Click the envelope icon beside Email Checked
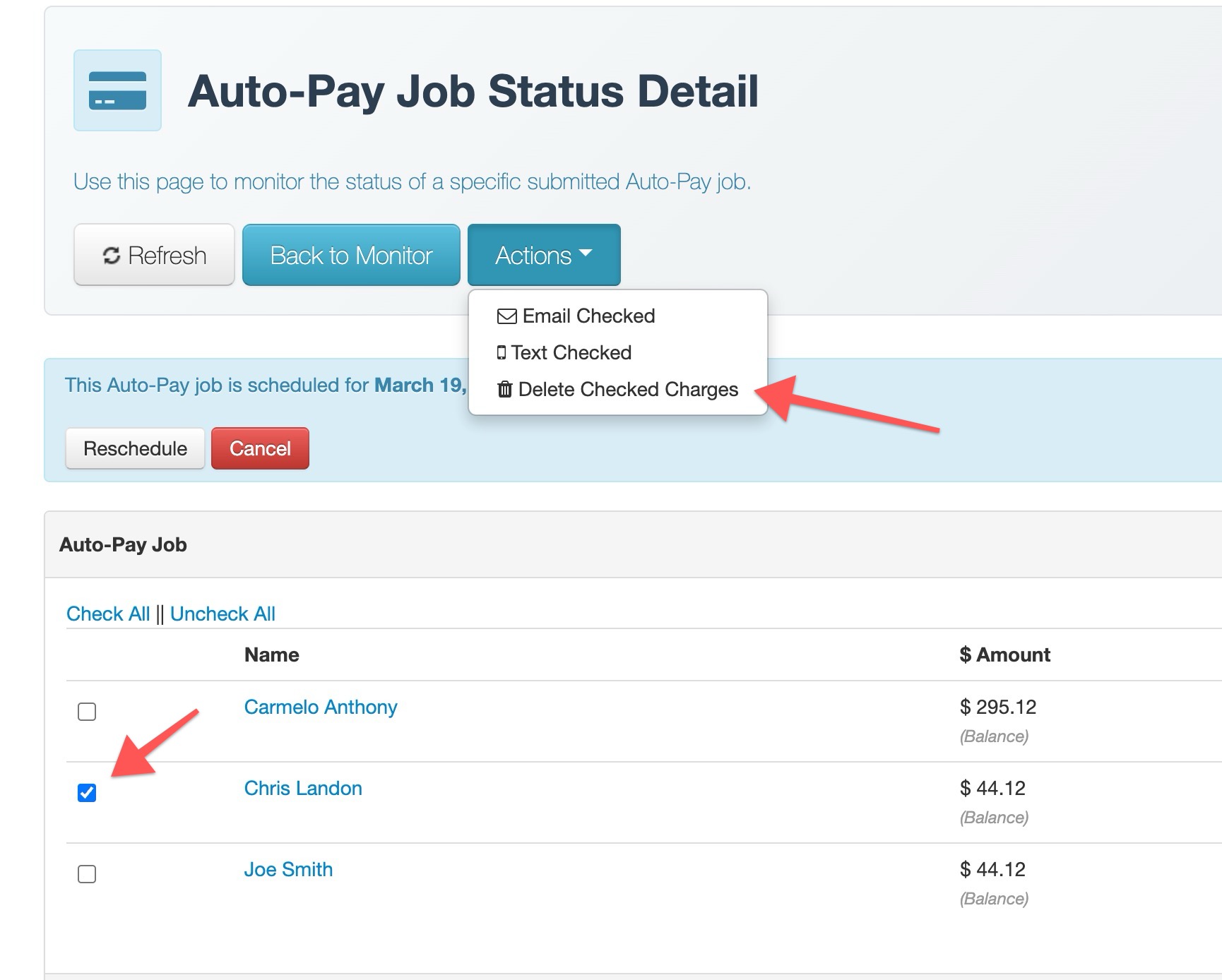1222x980 pixels. [x=507, y=316]
